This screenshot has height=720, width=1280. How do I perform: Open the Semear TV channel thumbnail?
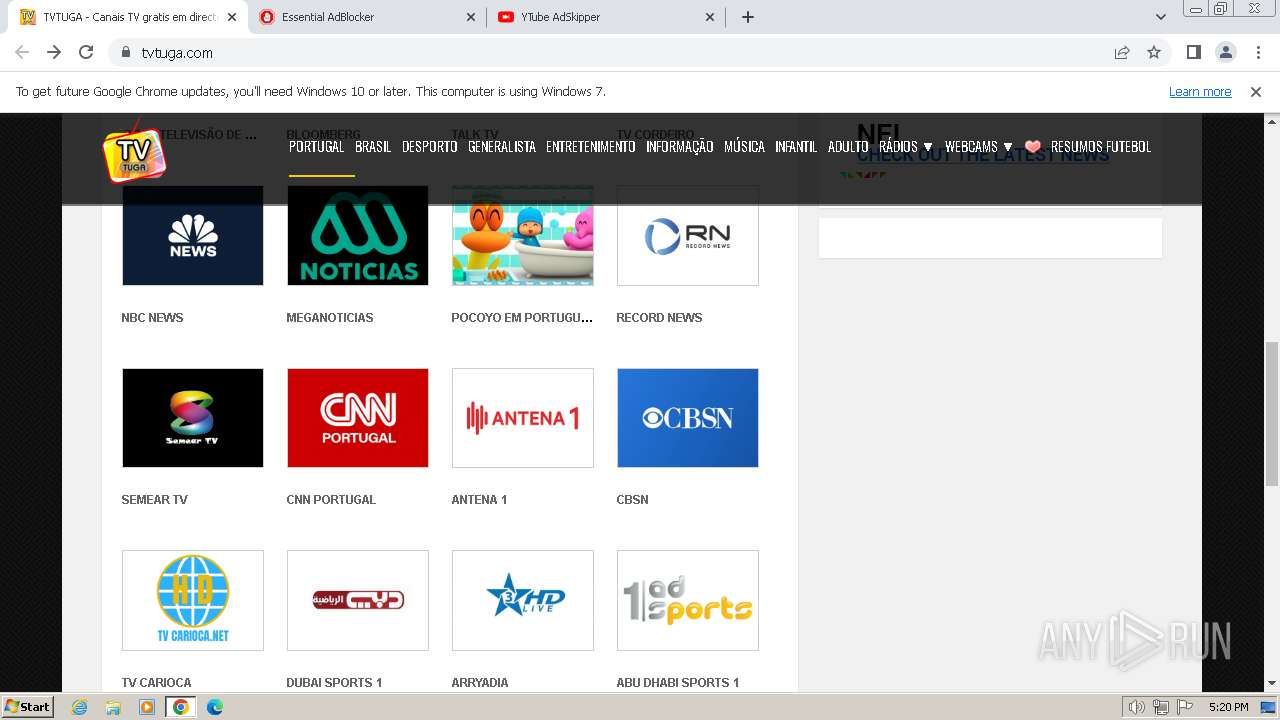(193, 418)
